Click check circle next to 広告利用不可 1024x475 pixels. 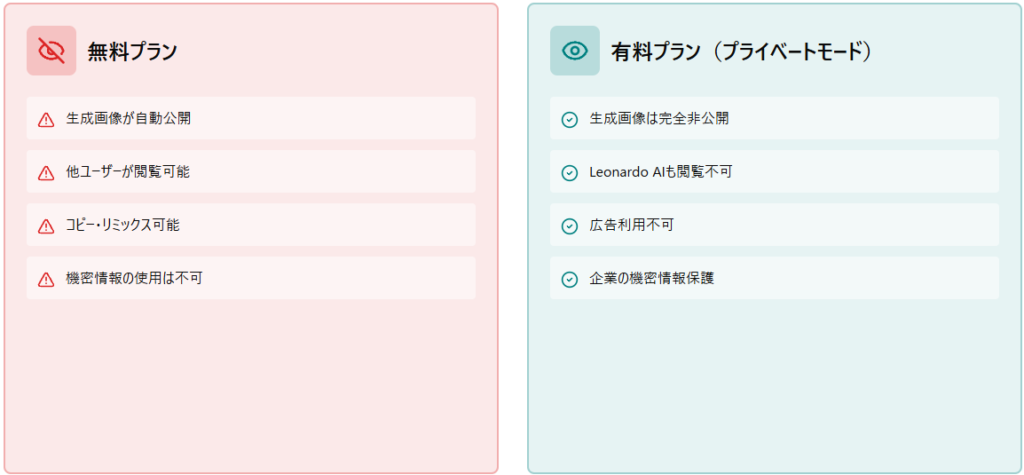pyautogui.click(x=570, y=226)
